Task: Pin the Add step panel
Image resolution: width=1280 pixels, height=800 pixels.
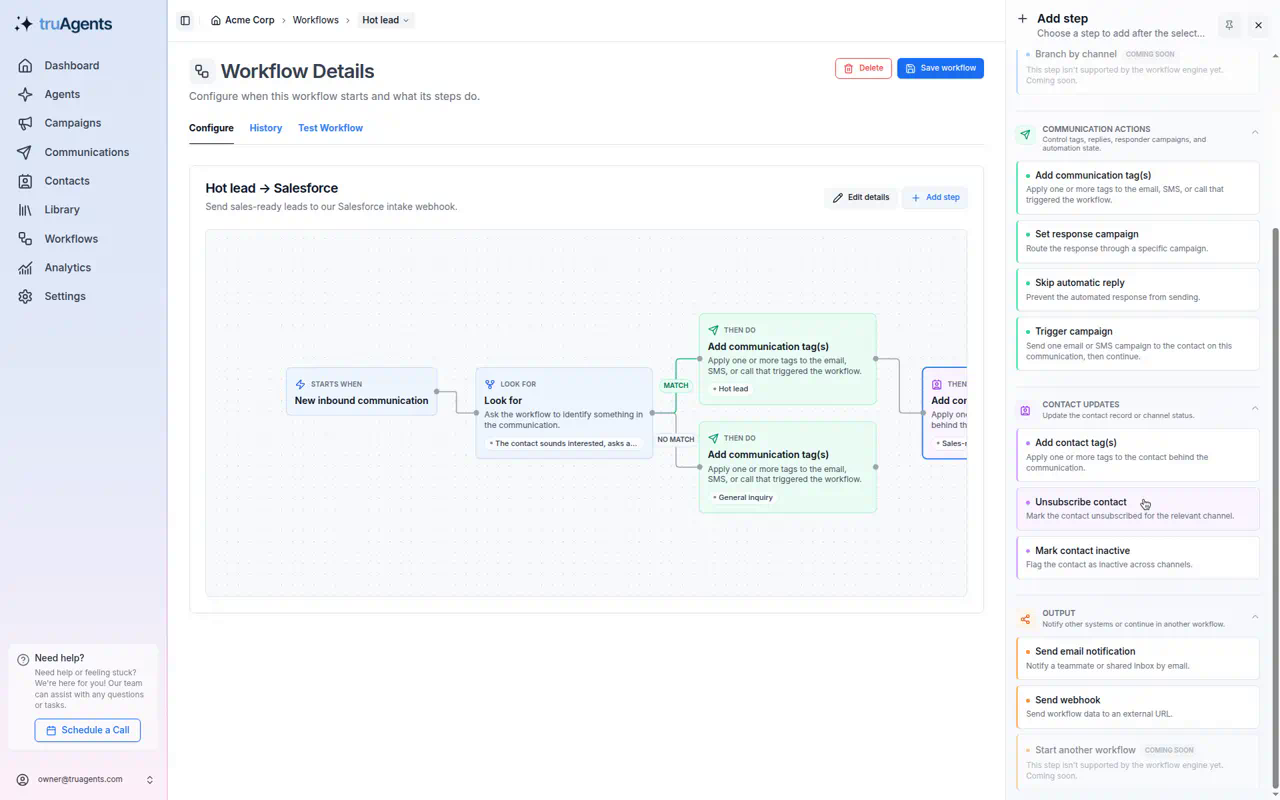Action: pos(1229,25)
